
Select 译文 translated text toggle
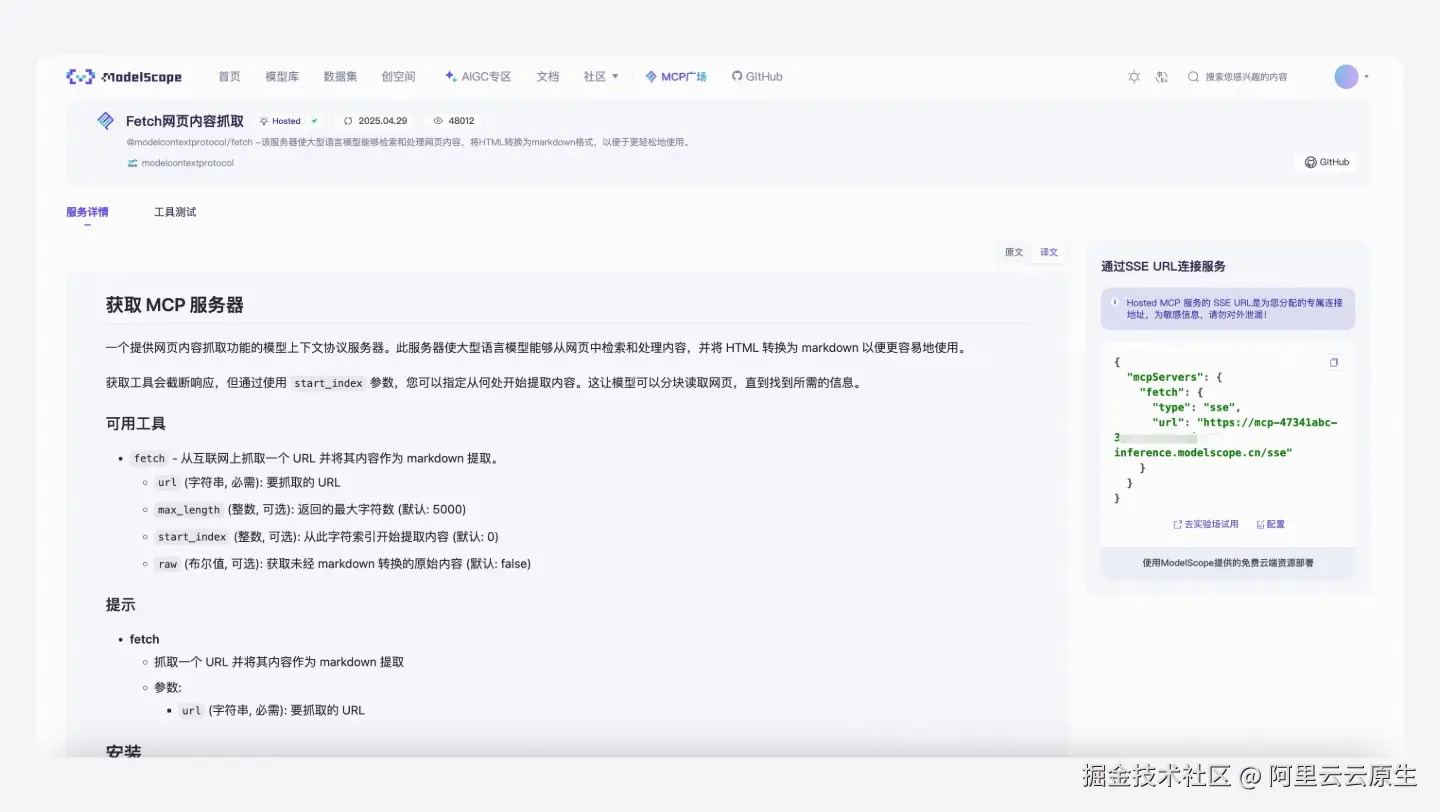[1049, 252]
